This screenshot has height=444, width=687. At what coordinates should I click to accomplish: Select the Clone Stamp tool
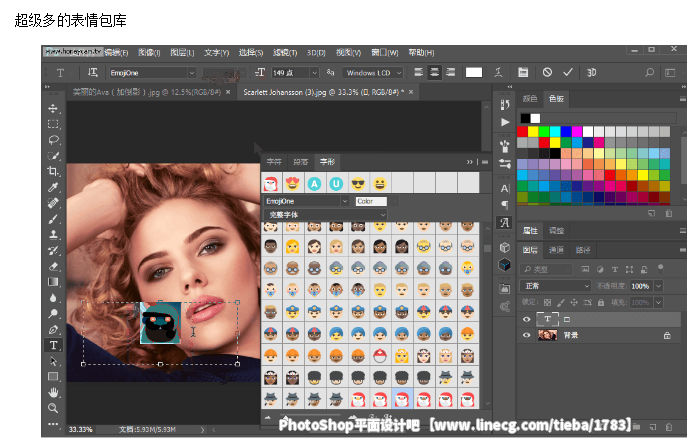[x=53, y=234]
